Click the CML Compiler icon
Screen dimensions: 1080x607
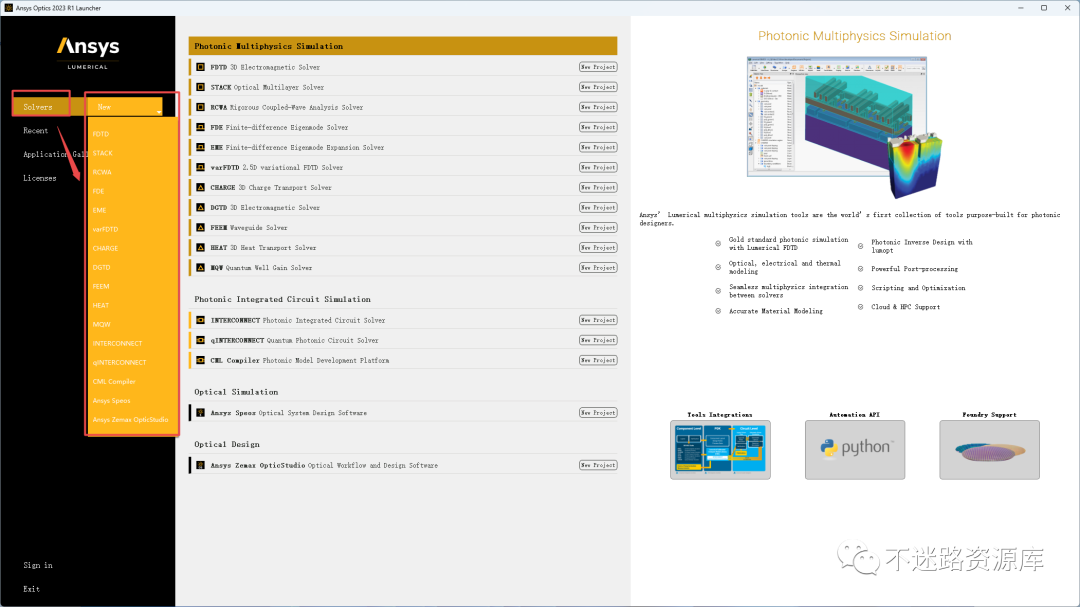pos(200,360)
